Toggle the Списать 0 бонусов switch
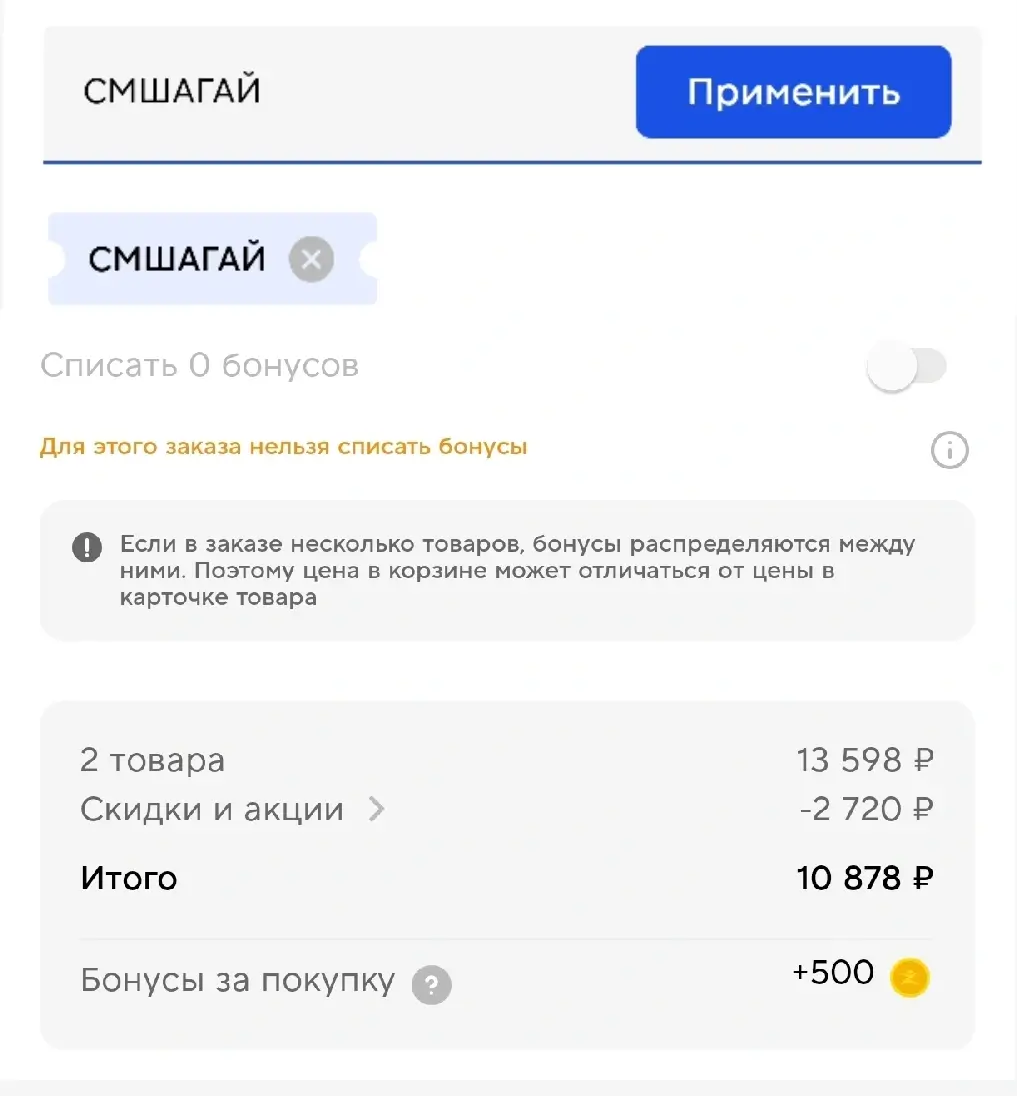Screen dimensions: 1017x1096 pyautogui.click(x=906, y=367)
